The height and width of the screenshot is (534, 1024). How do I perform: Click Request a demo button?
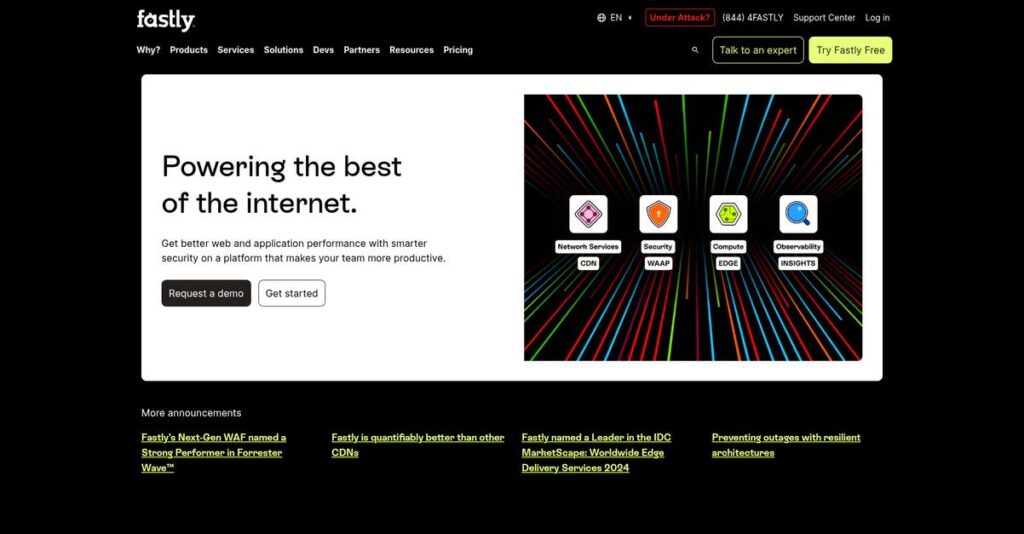coord(206,293)
